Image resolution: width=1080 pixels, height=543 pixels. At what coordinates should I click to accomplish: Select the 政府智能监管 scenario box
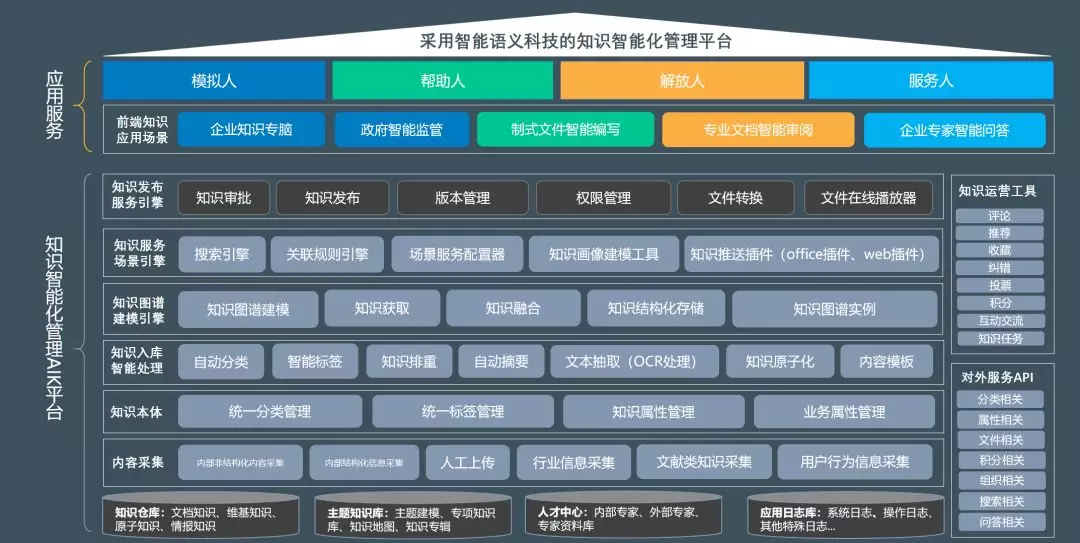pyautogui.click(x=402, y=130)
